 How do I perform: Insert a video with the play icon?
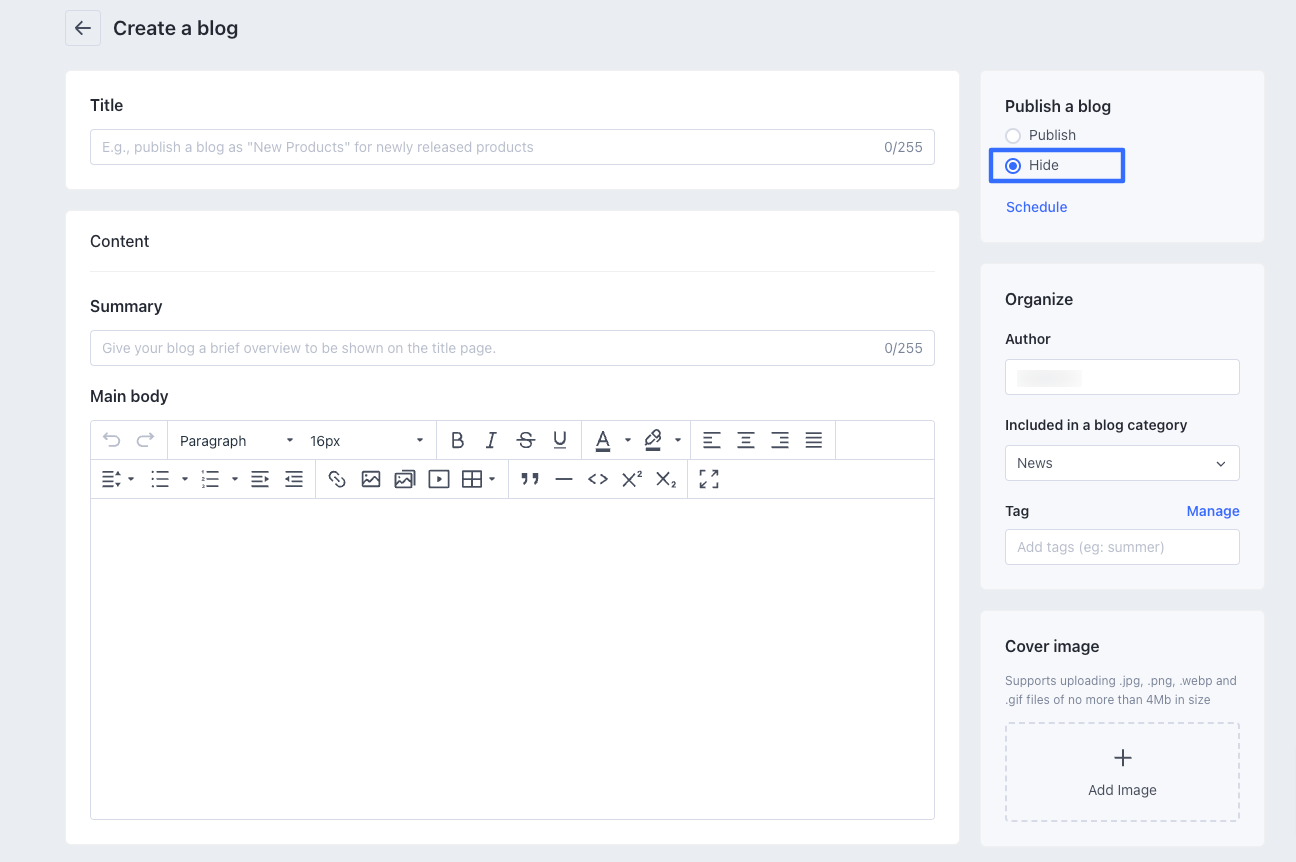click(x=438, y=479)
